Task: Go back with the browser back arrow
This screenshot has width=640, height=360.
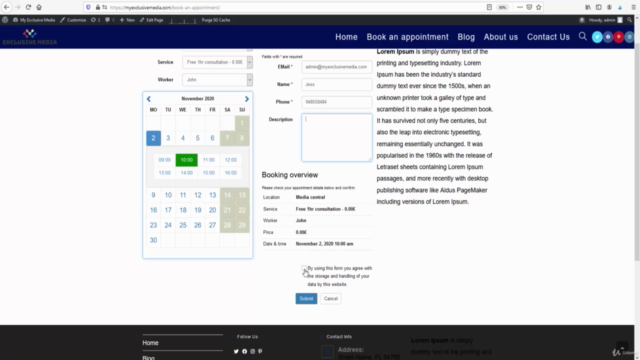Action: [7, 7]
